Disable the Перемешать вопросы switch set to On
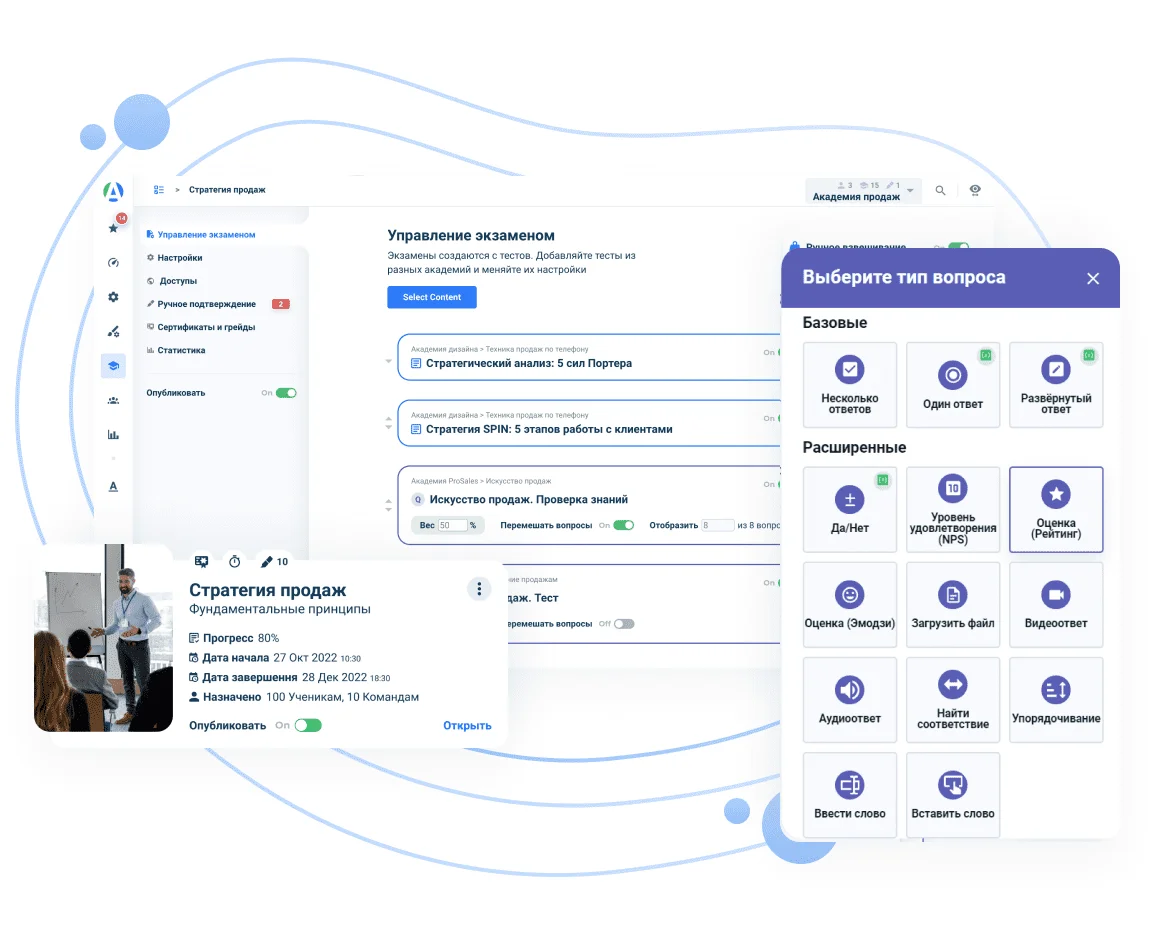1160x926 pixels. click(x=623, y=525)
